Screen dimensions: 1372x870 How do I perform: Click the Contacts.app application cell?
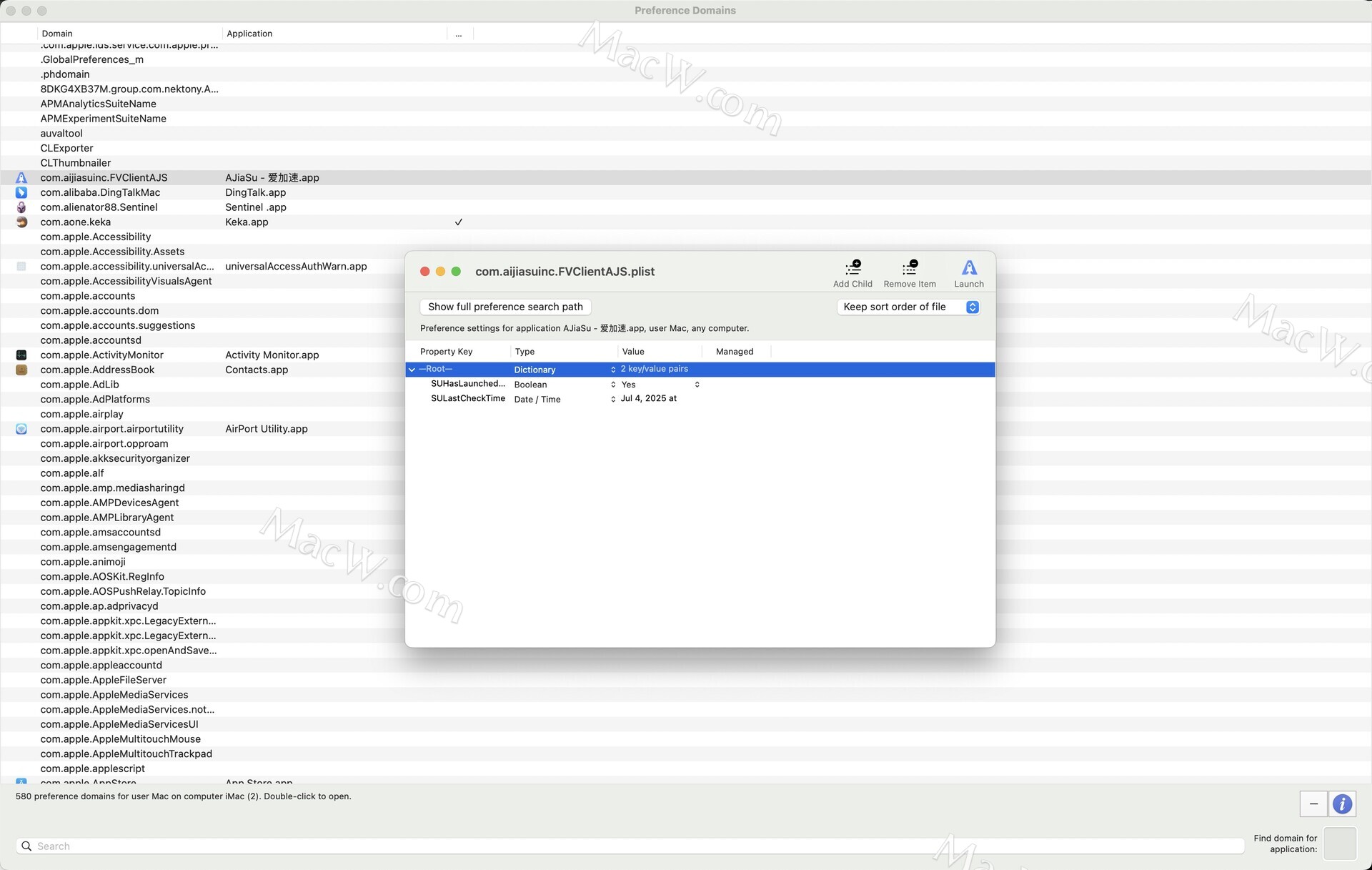click(257, 370)
